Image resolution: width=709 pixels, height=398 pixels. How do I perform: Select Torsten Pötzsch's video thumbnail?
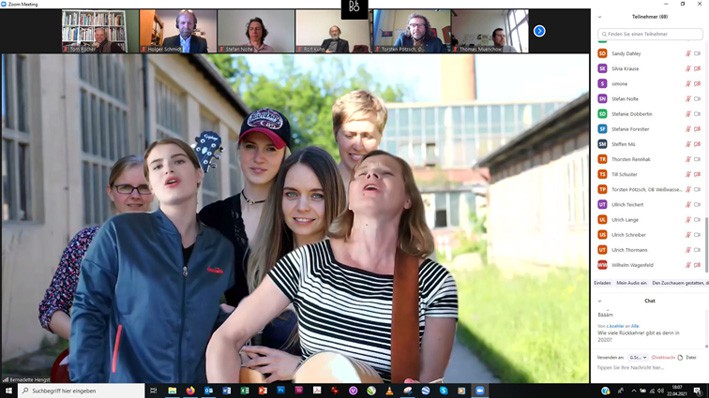pos(411,31)
